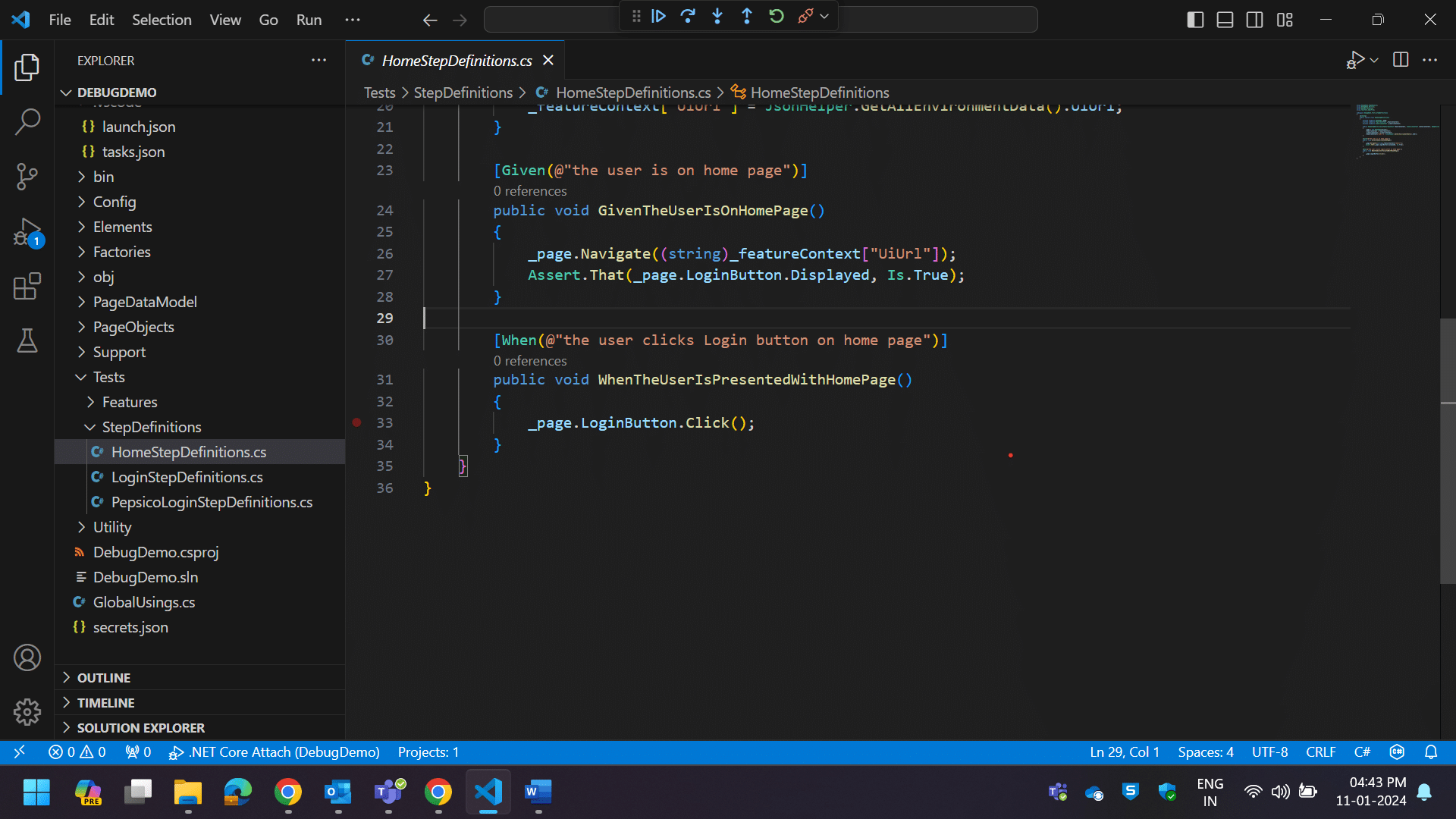The width and height of the screenshot is (1456, 819).
Task: Open the File menu
Action: pos(60,20)
